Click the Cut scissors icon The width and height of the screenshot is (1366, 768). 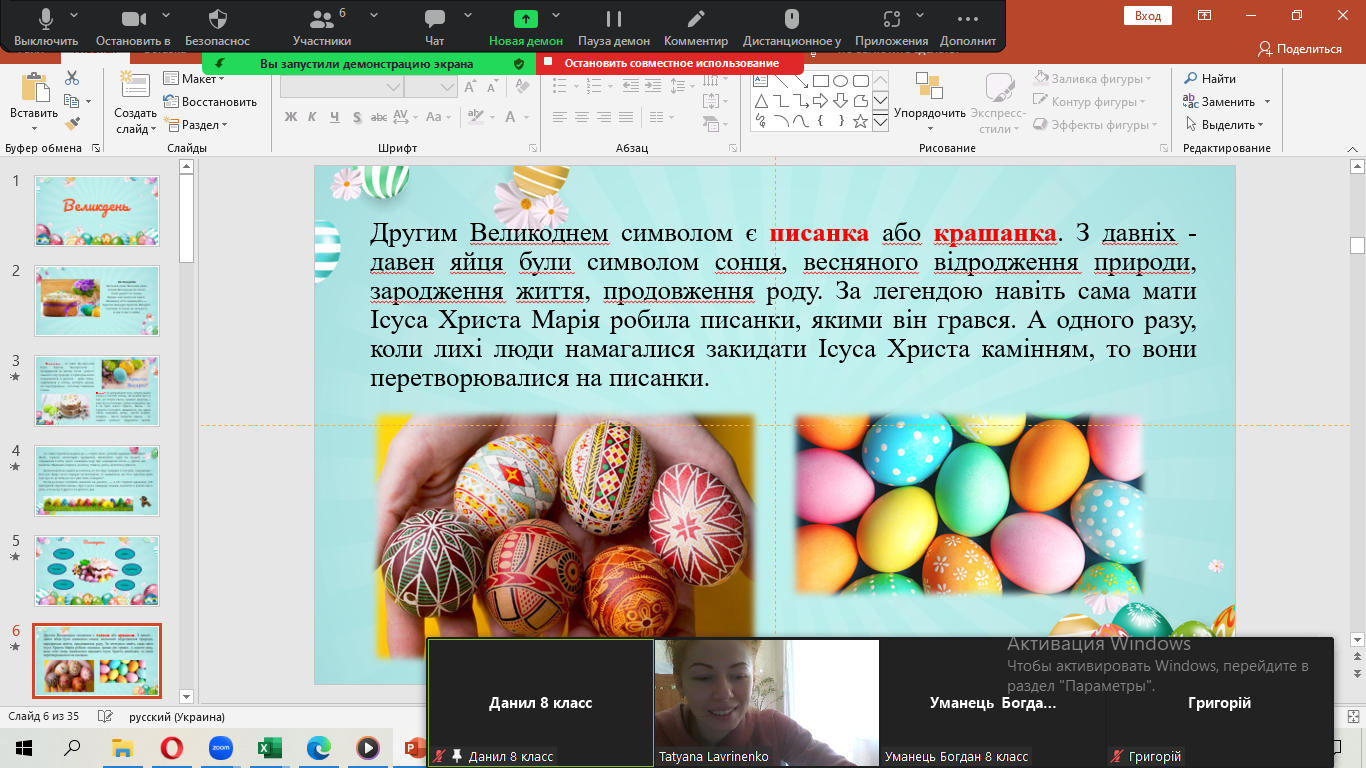(72, 78)
